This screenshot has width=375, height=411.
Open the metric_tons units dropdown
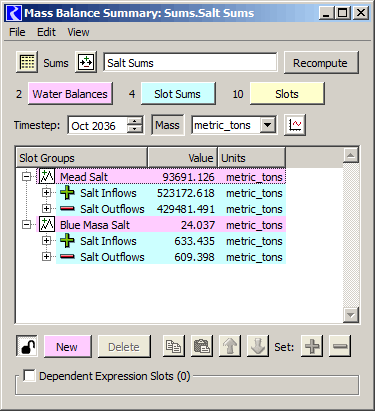pyautogui.click(x=267, y=125)
